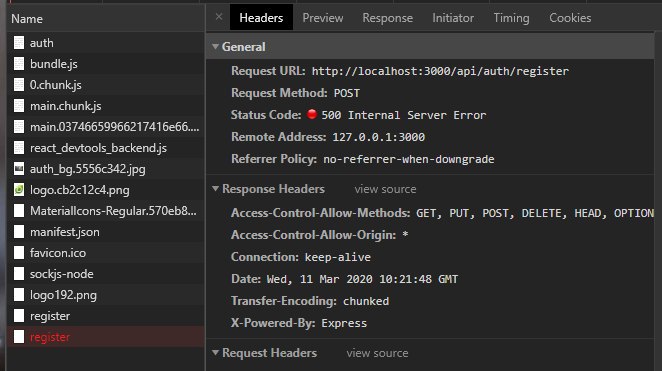Image resolution: width=662 pixels, height=371 pixels.
Task: Click the X-Powered-By Express header
Action: pos(298,323)
